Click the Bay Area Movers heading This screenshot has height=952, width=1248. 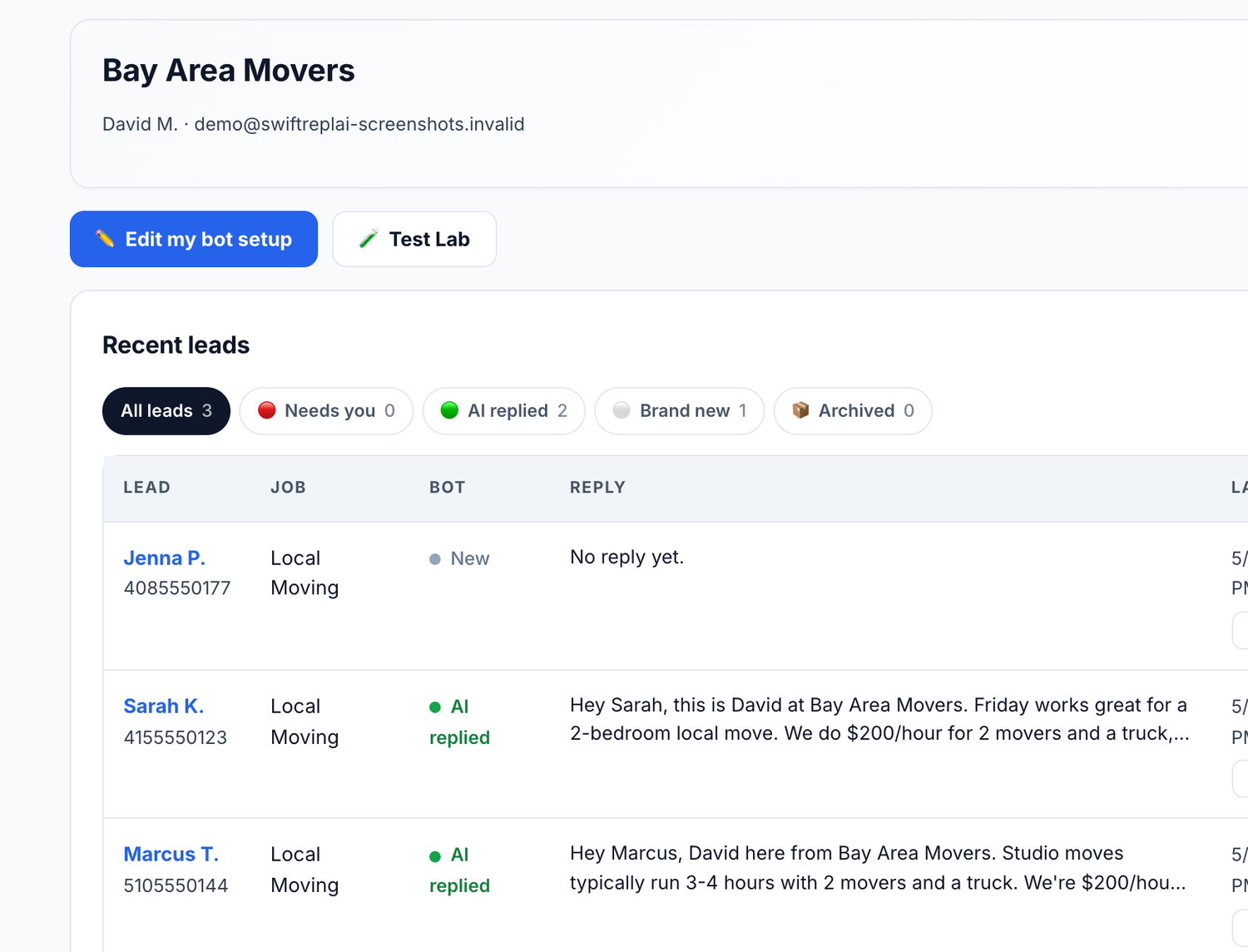click(229, 71)
